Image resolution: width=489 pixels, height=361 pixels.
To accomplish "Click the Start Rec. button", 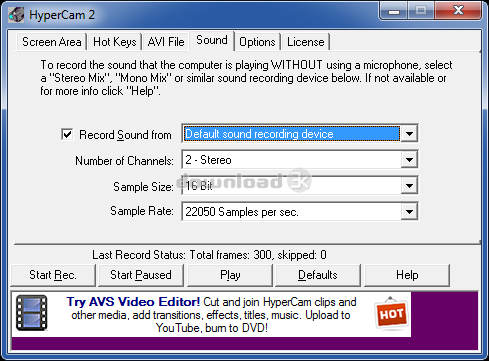I will point(53,275).
